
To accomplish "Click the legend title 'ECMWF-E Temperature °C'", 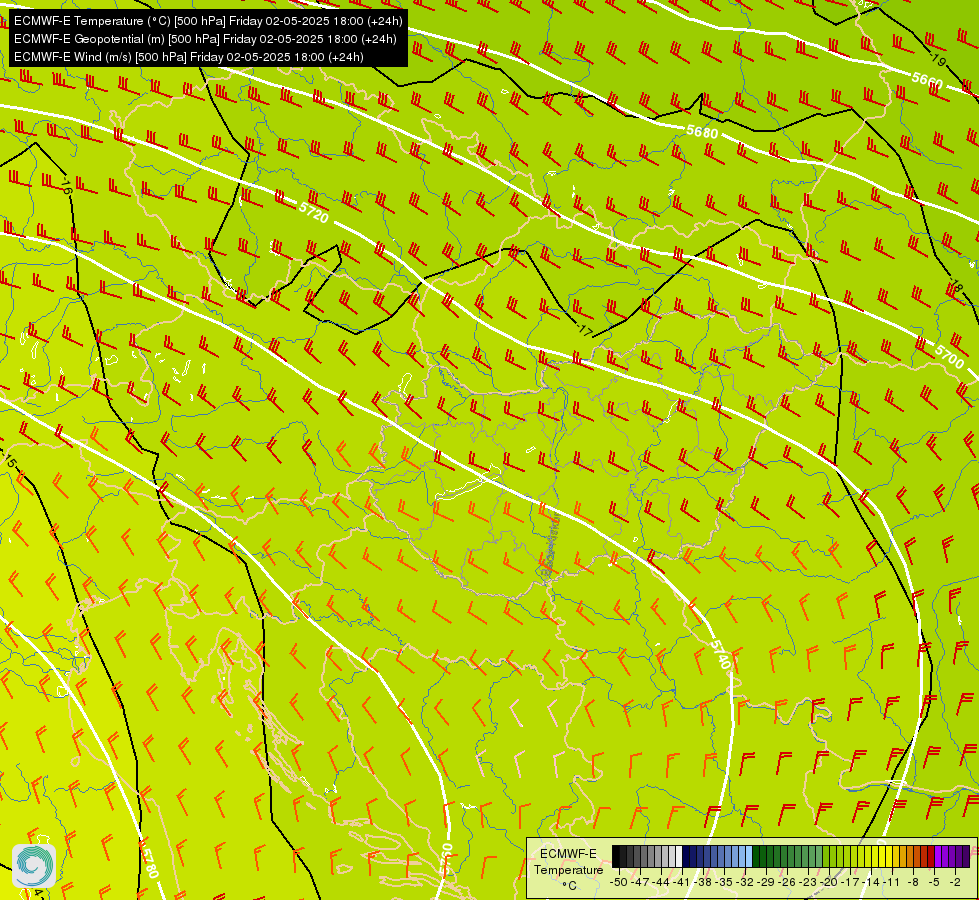I will (568, 869).
